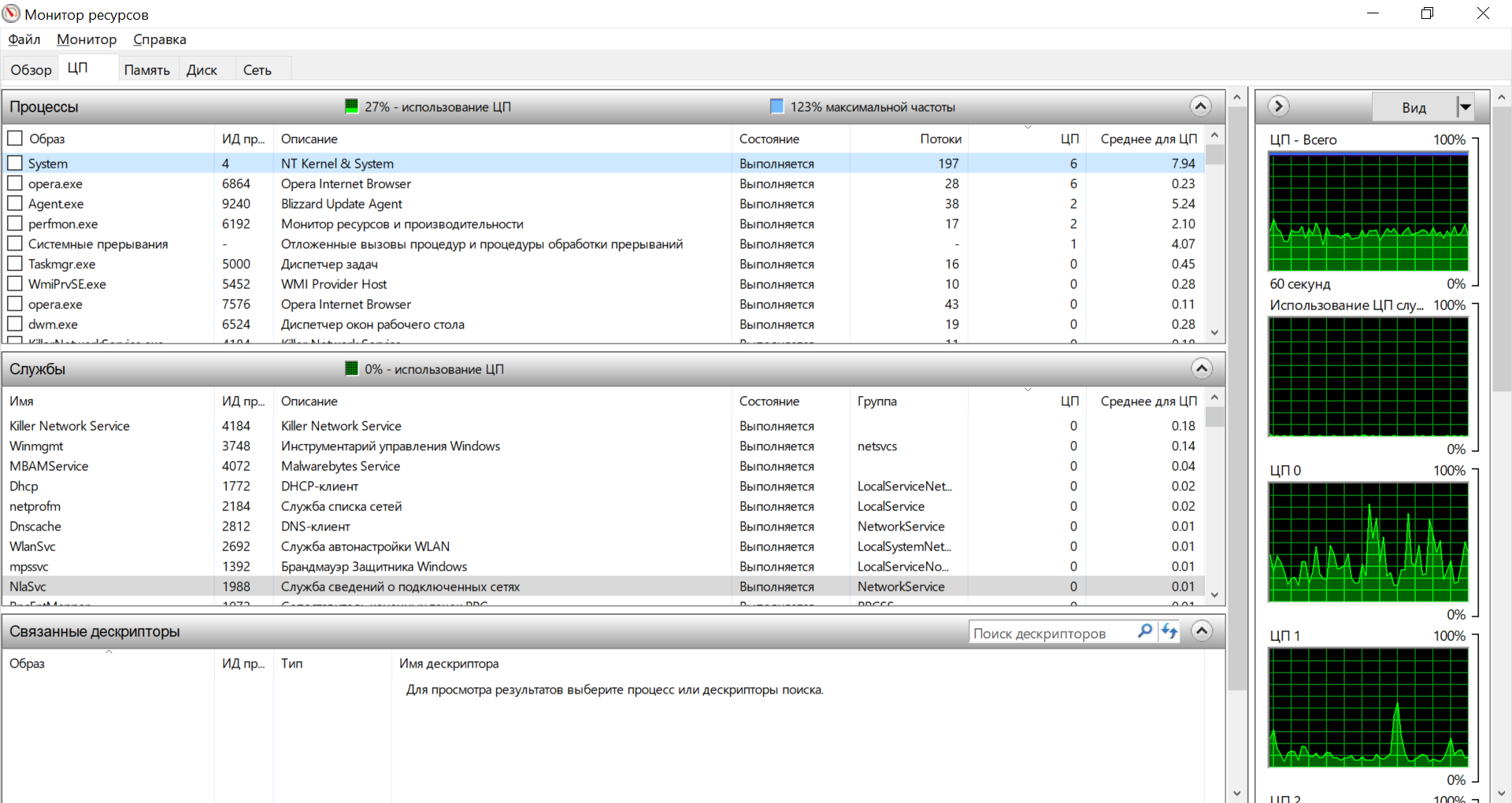Sort services by Группа column header
1512x803 pixels.
(909, 401)
